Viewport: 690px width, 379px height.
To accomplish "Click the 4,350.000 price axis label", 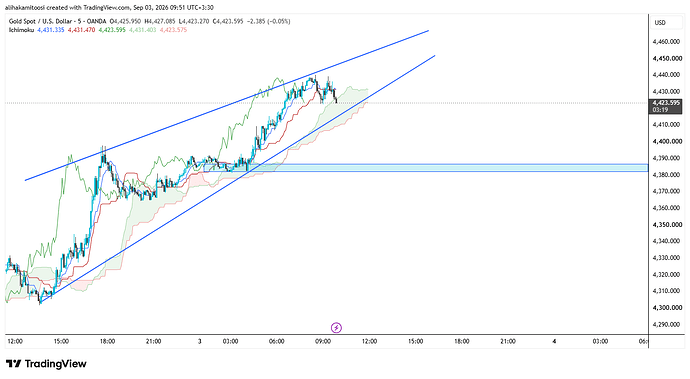I will point(667,224).
